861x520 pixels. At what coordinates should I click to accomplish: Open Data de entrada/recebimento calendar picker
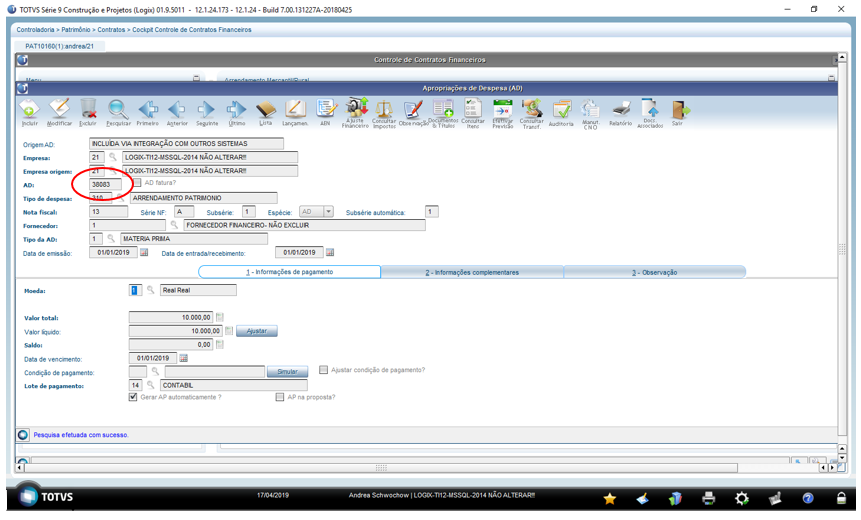[x=330, y=253]
